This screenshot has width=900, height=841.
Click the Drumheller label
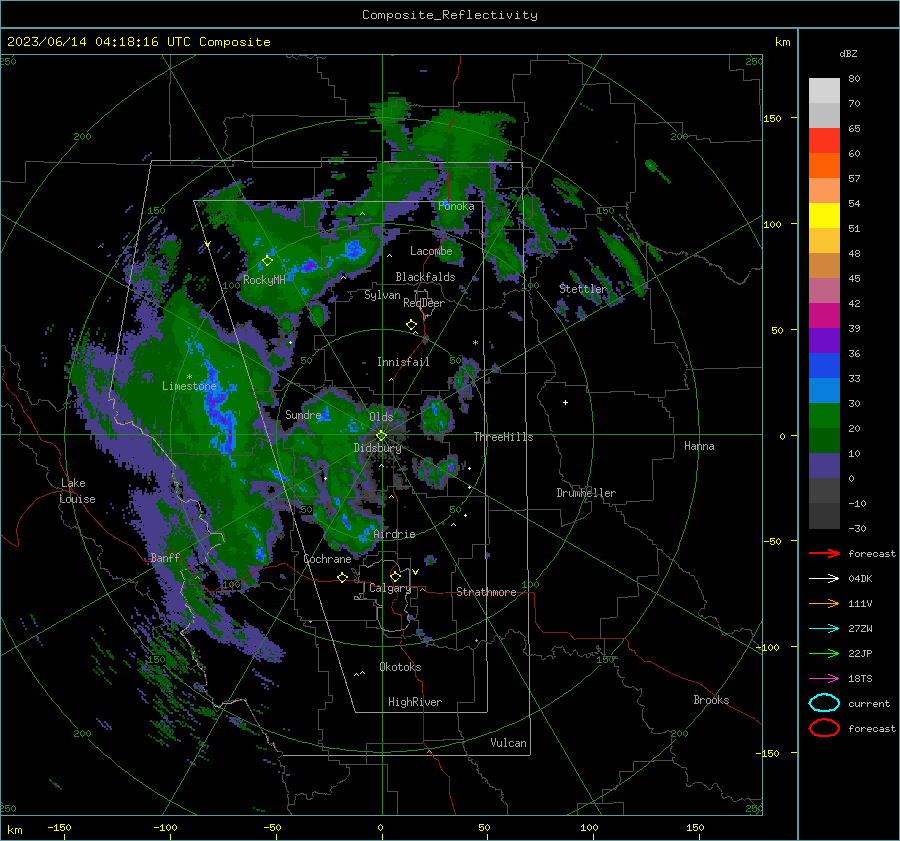[x=586, y=493]
